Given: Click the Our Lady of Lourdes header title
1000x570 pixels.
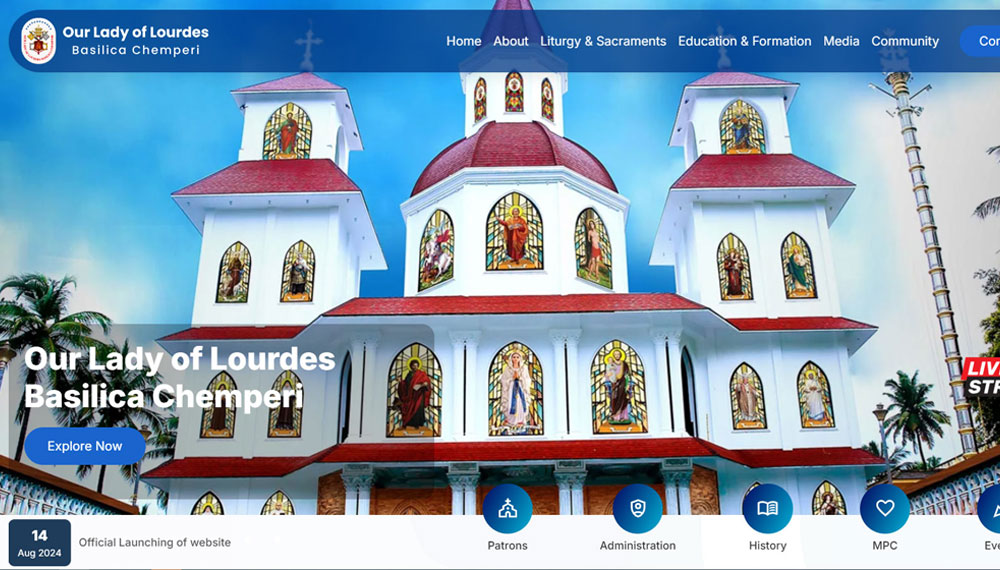Looking at the screenshot, I should pos(135,32).
